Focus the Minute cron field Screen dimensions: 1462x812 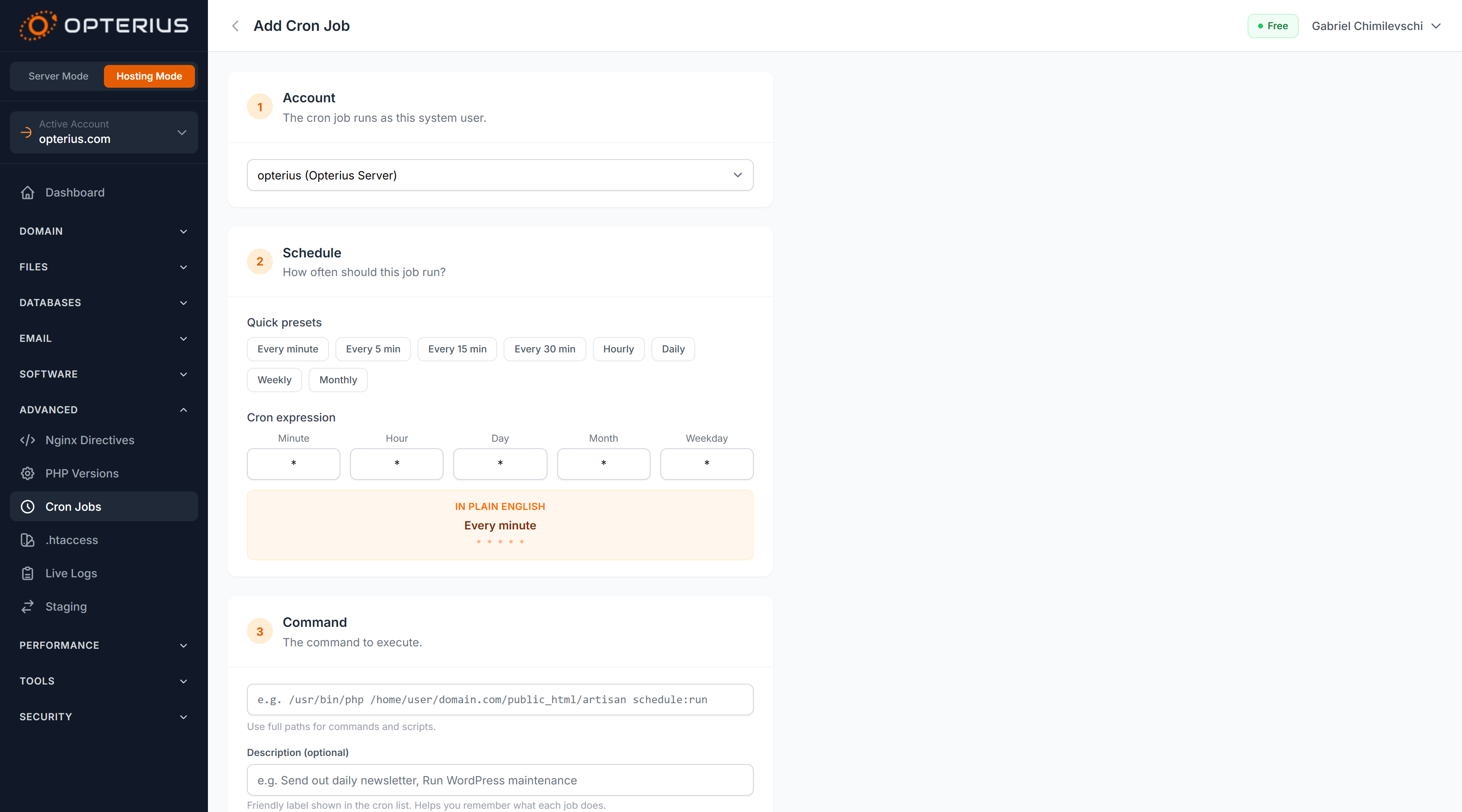[294, 464]
